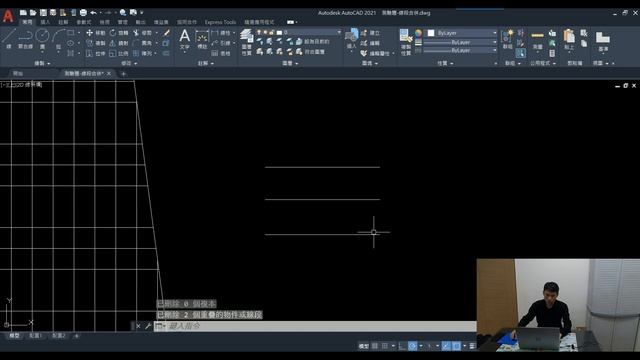The height and width of the screenshot is (360, 640).
Task: Open the Insert ribbon tab
Action: (45, 22)
